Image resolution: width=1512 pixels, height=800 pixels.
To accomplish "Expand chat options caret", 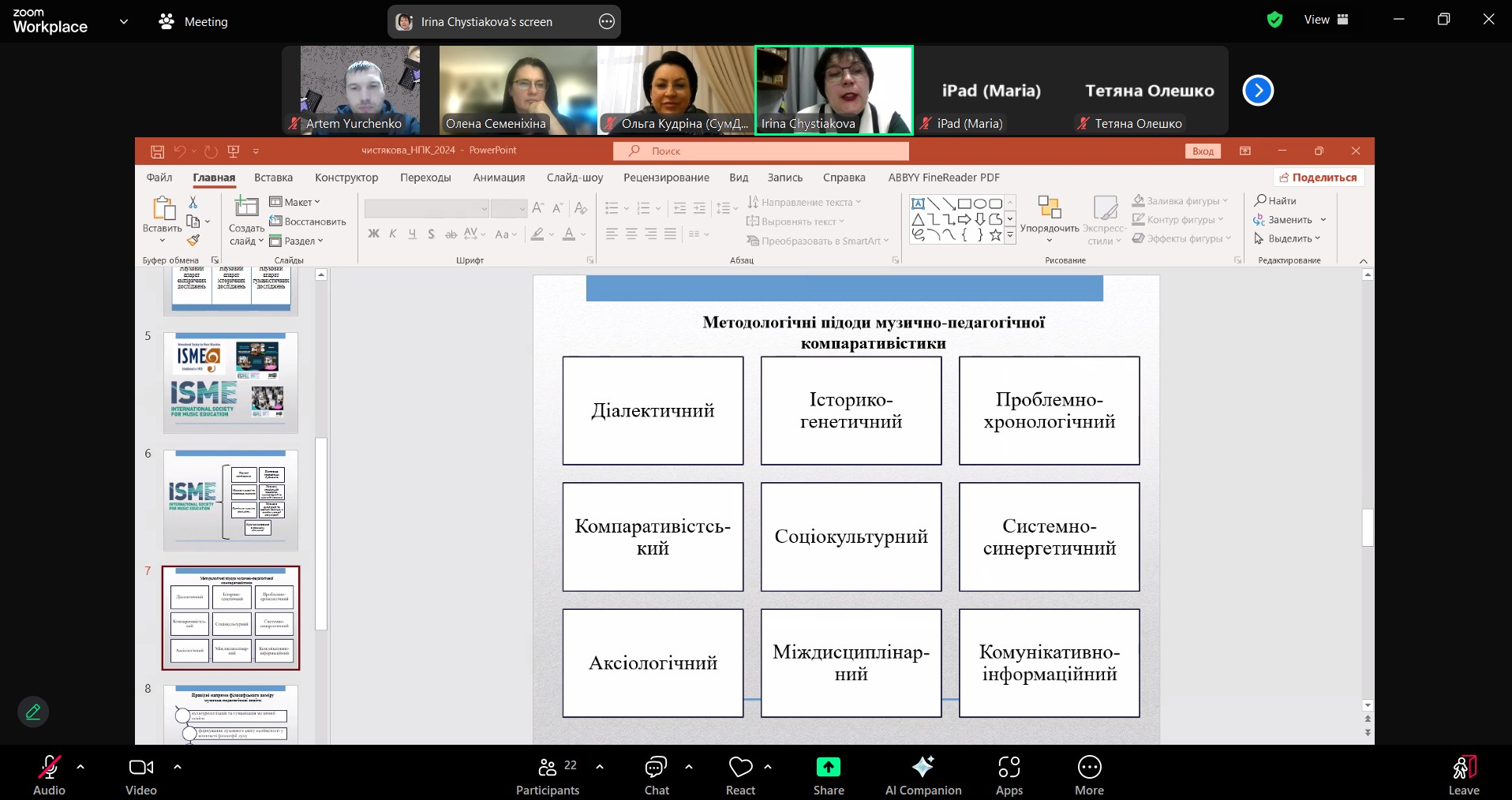I will click(x=689, y=766).
